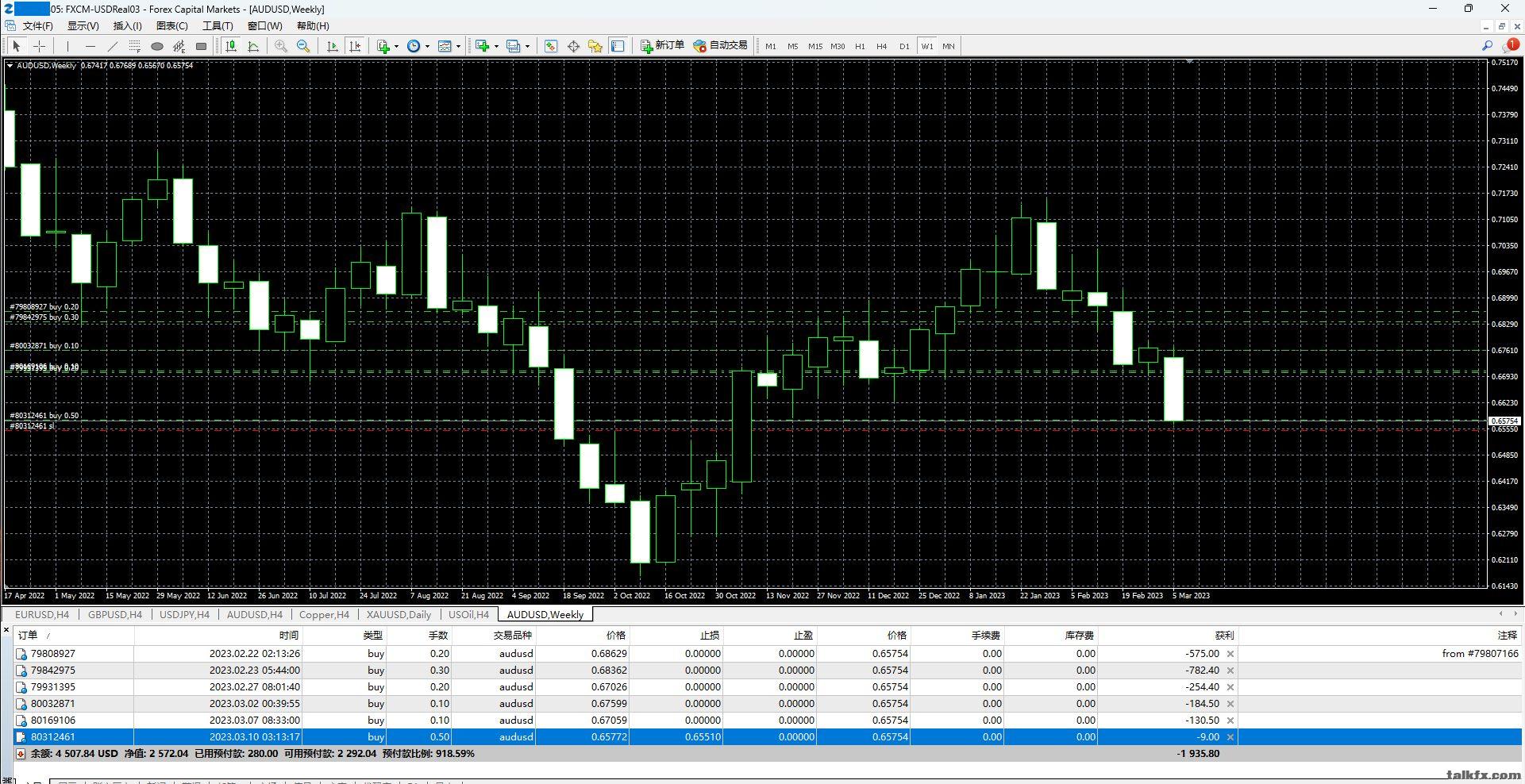1525x784 pixels.
Task: Switch to the USOil,H4 chart tab
Action: (x=468, y=615)
